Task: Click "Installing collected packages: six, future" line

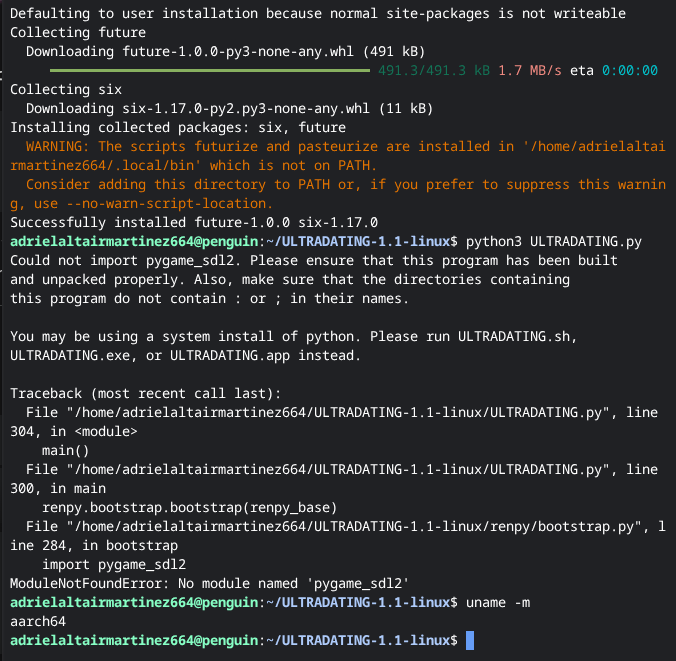Action: tap(177, 127)
